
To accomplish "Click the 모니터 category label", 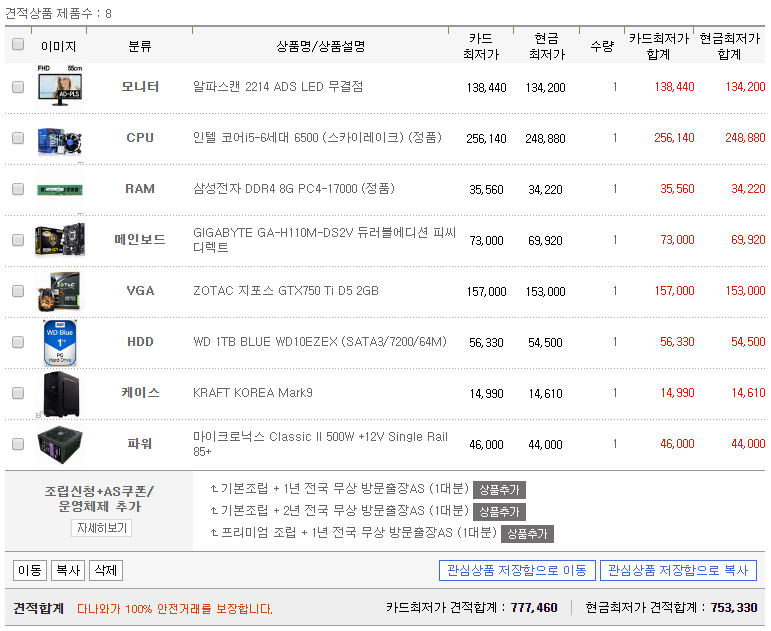I will pos(140,87).
